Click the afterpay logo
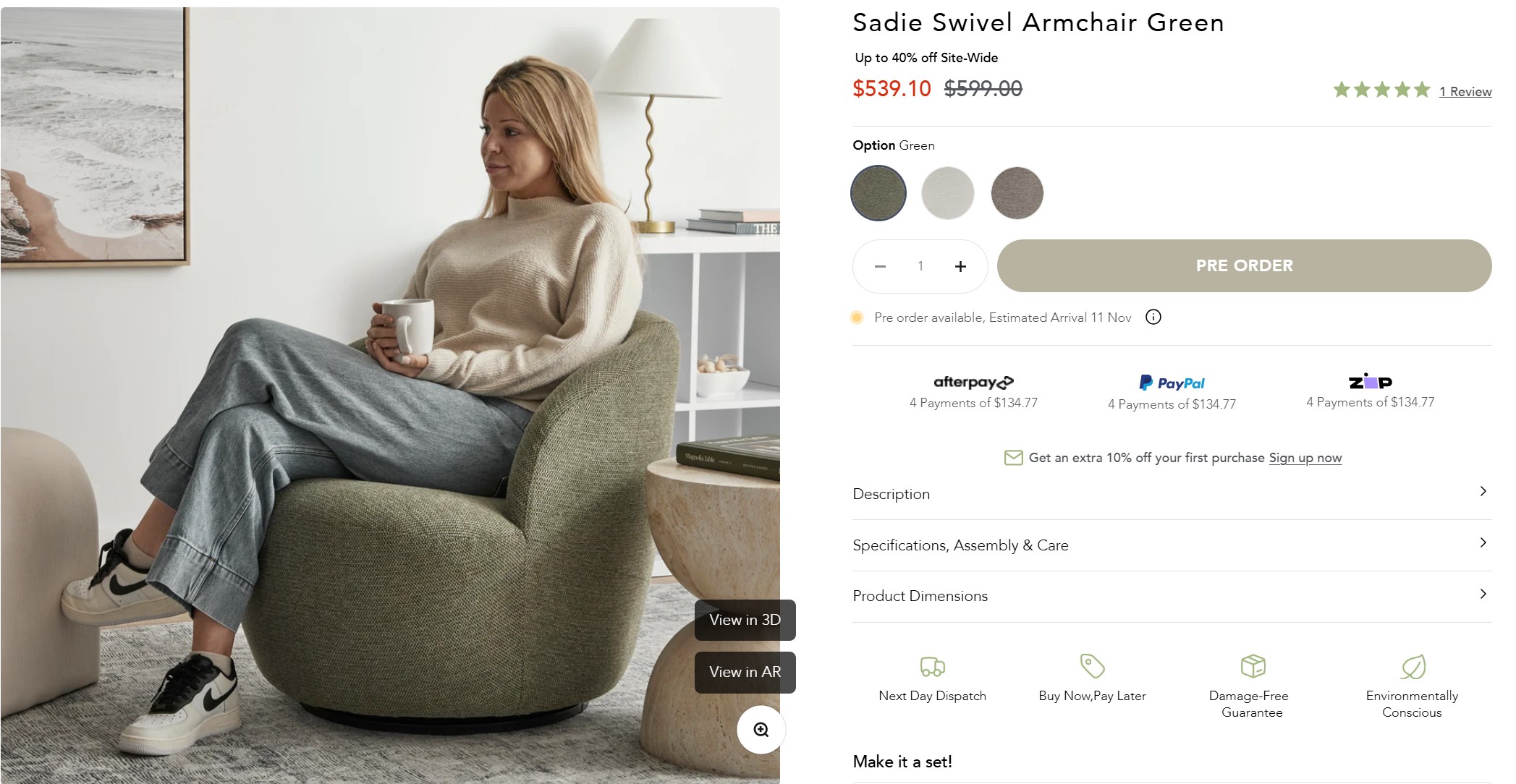Image resolution: width=1516 pixels, height=784 pixels. (x=973, y=382)
